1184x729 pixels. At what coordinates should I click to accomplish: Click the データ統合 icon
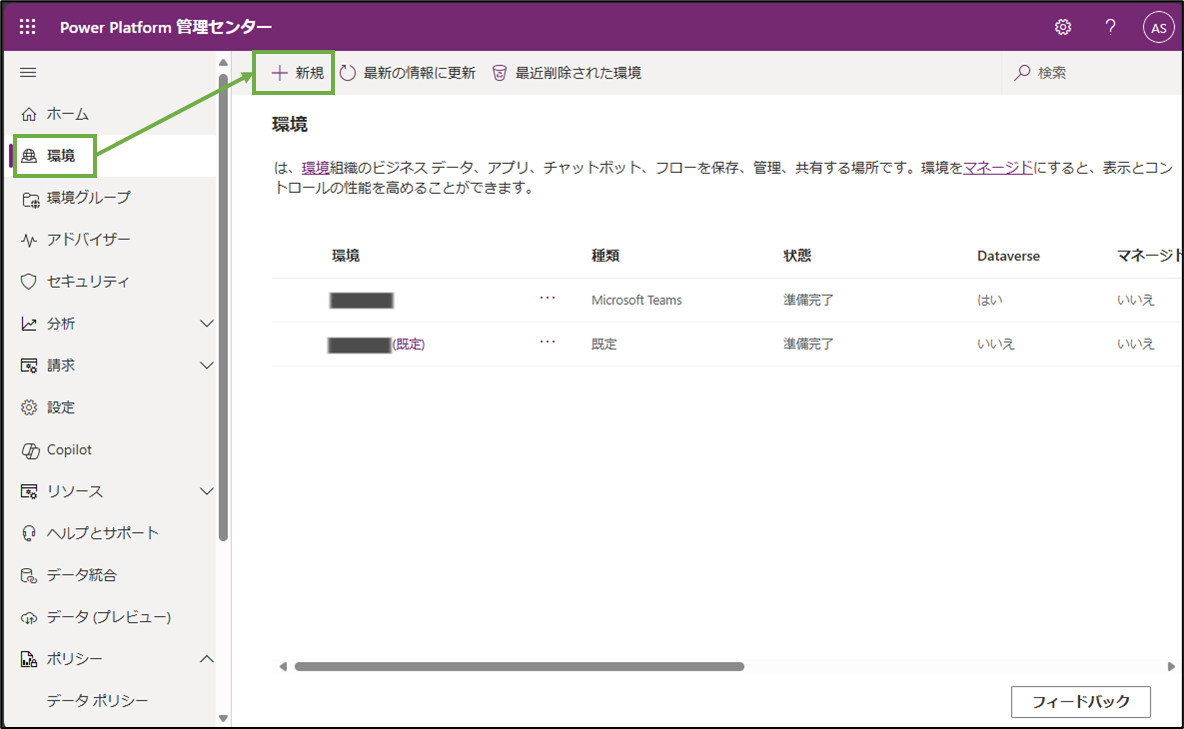coord(29,576)
